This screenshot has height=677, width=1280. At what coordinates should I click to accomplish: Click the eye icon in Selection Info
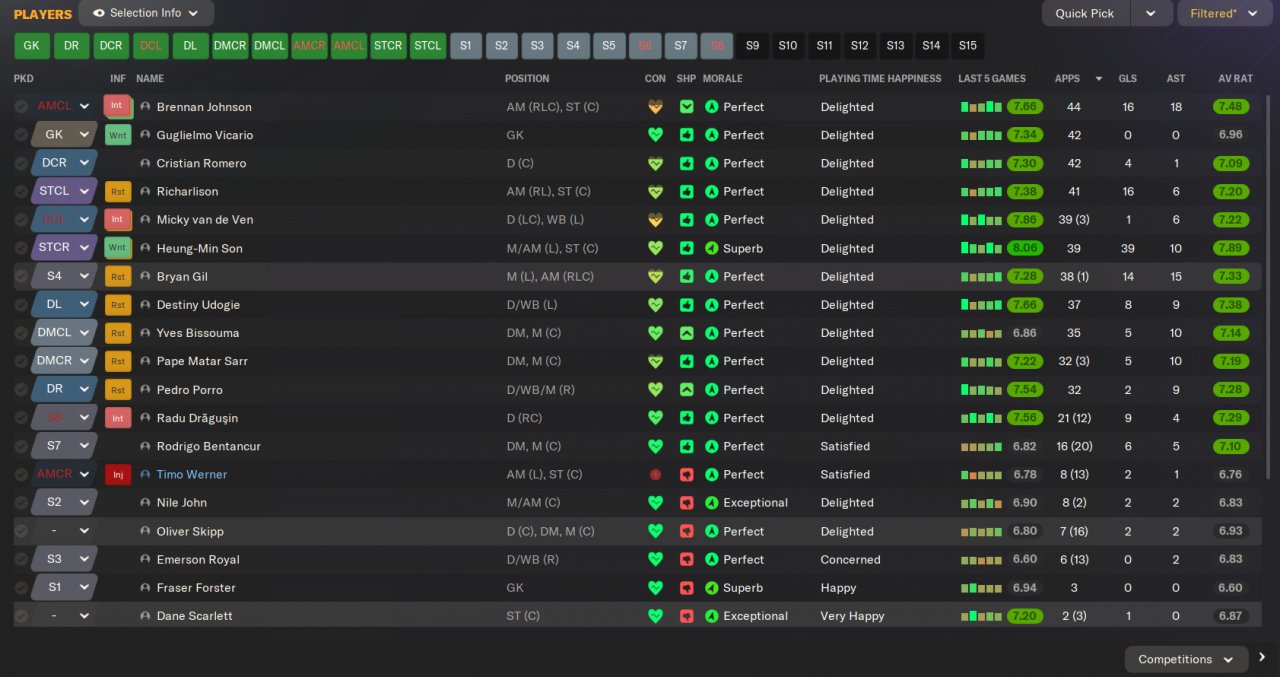pyautogui.click(x=97, y=13)
